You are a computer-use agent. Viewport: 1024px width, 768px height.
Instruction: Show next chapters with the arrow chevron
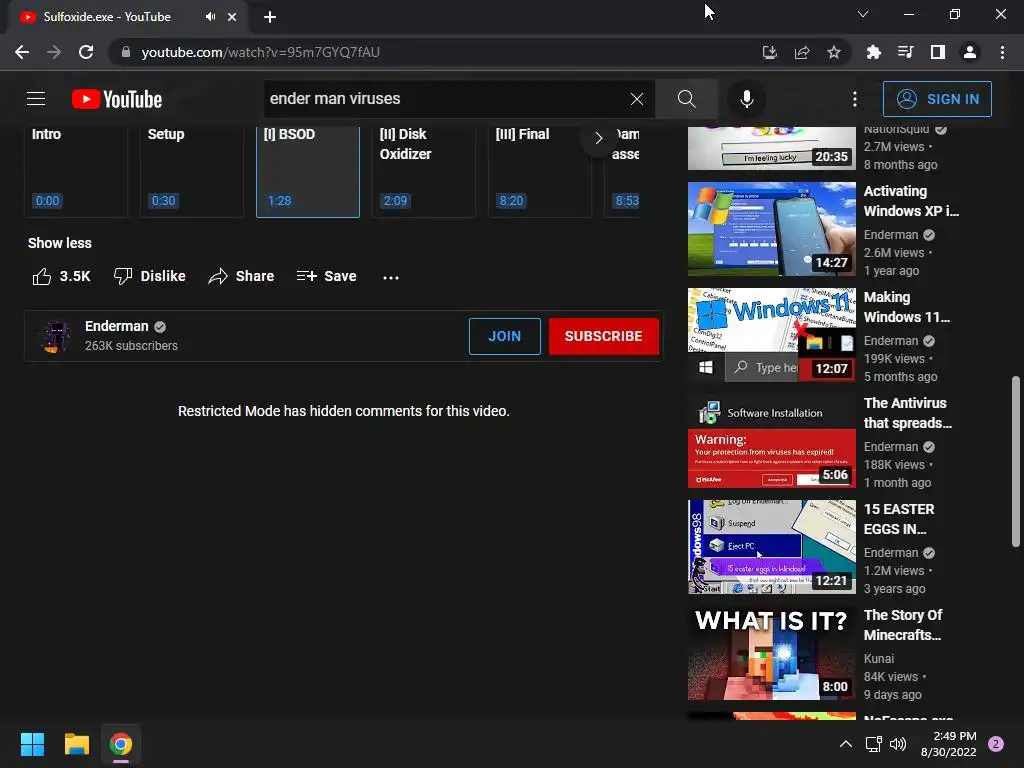(x=598, y=138)
